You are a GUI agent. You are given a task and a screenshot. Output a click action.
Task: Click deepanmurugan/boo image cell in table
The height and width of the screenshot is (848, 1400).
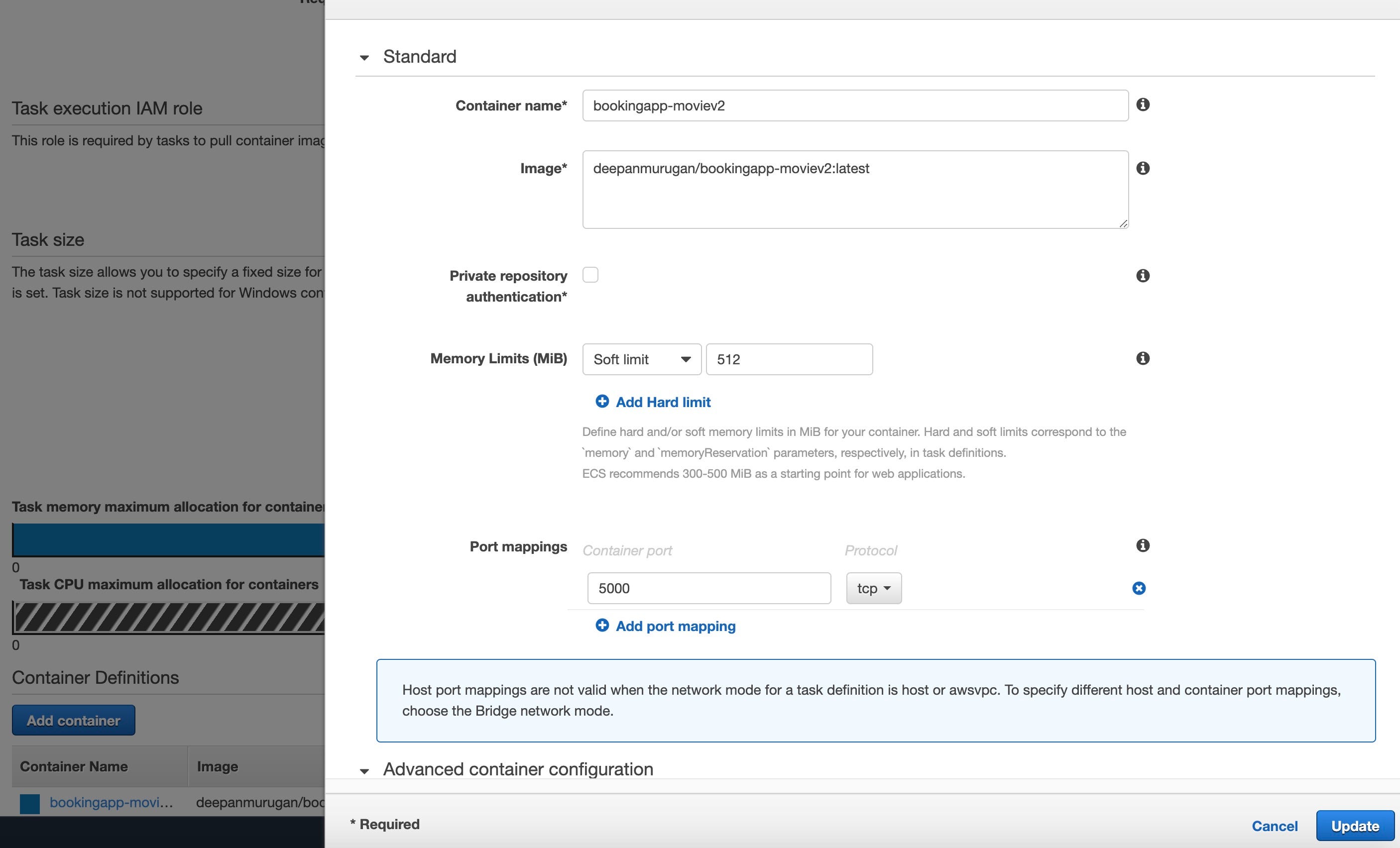[260, 803]
